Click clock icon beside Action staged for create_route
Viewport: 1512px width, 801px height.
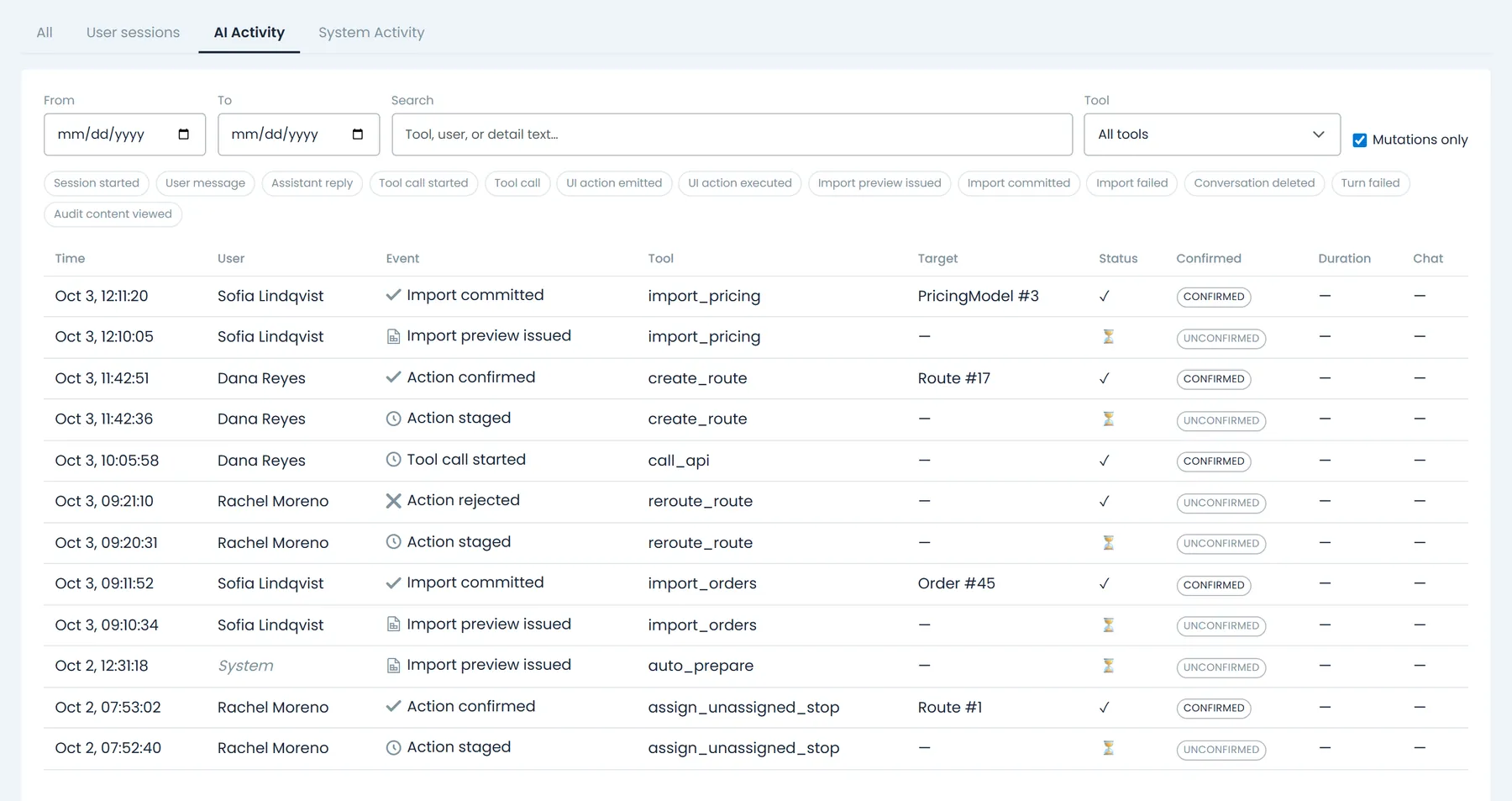pyautogui.click(x=393, y=419)
